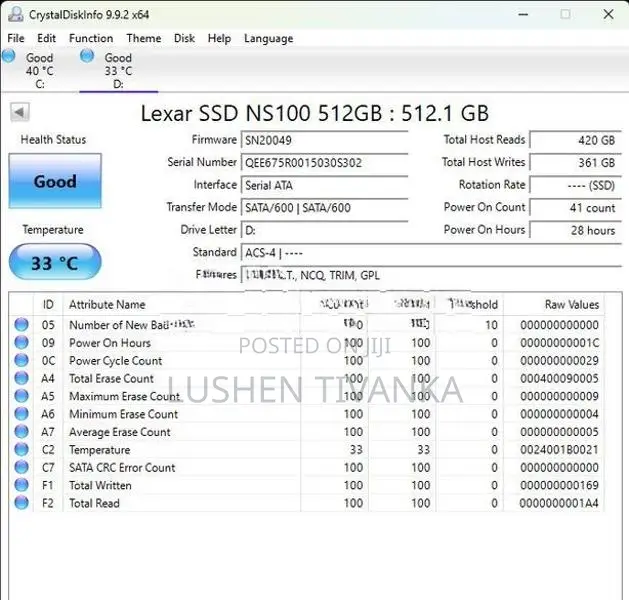Viewport: 629px width, 600px height.
Task: Click the Total Host Reads value 420 GB
Action: [x=576, y=140]
